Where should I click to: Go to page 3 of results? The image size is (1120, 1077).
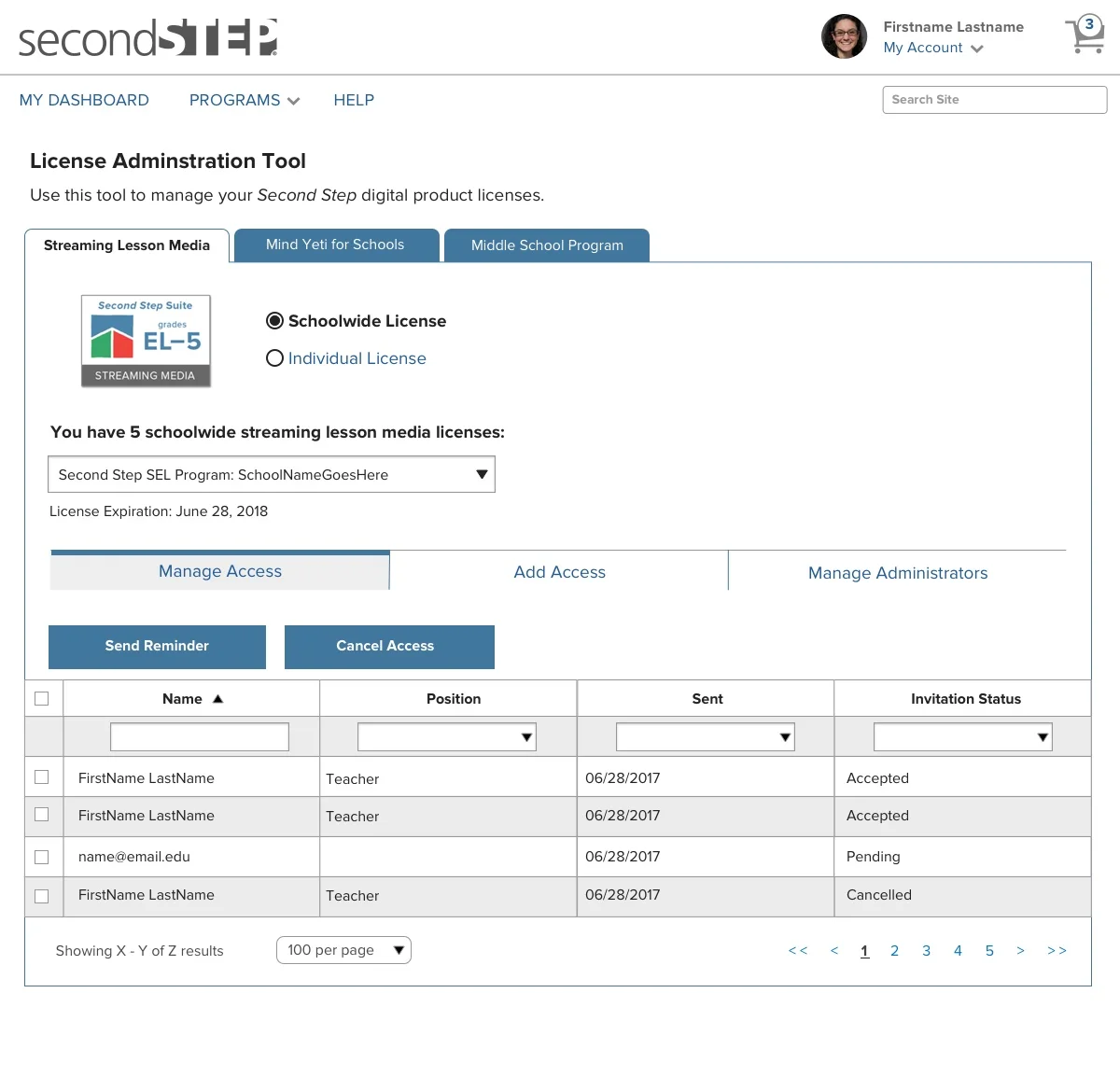tap(926, 950)
